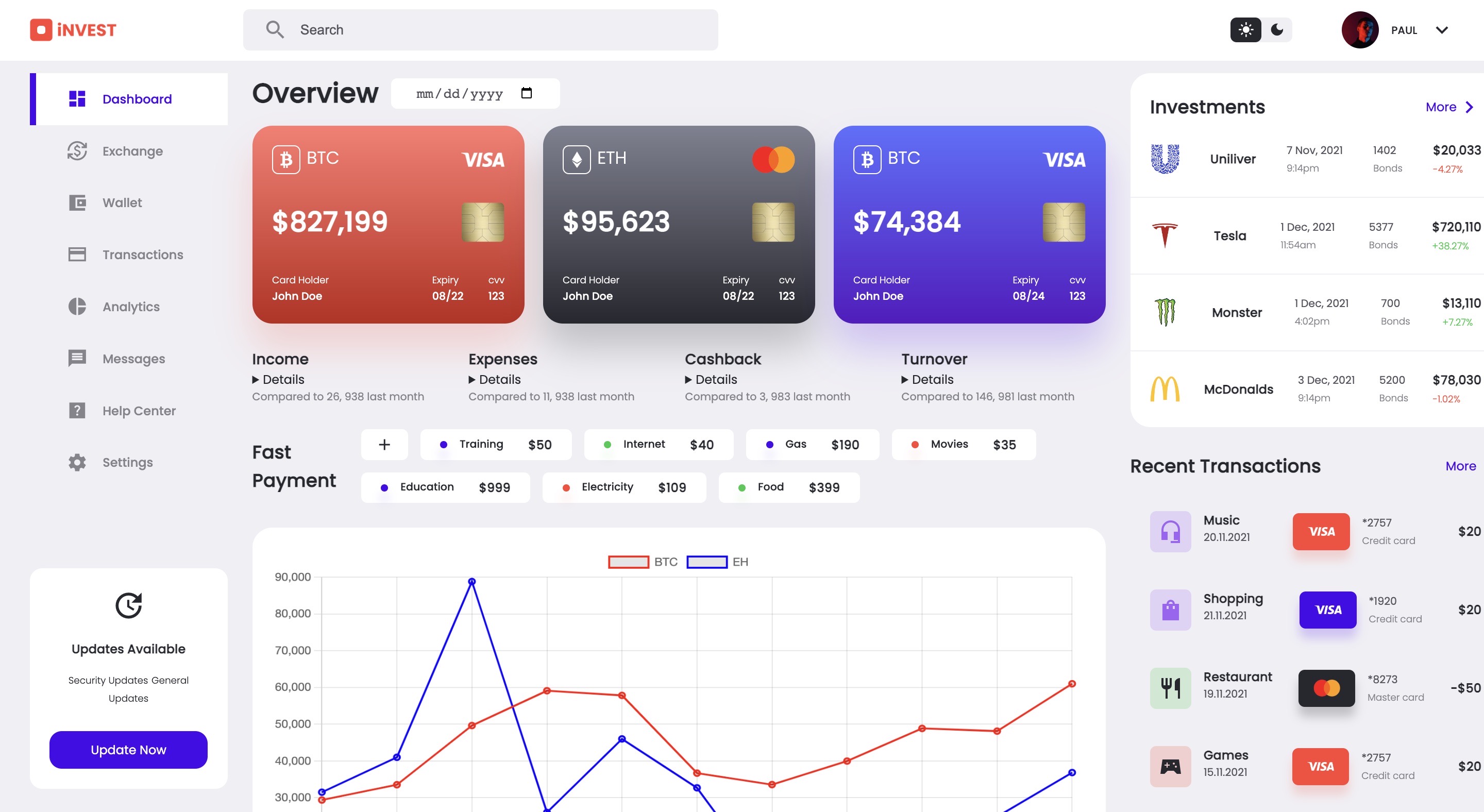Click the Updates Available clock icon

click(128, 605)
